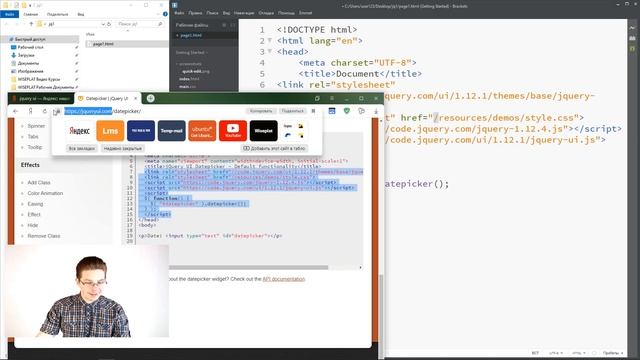Click the site info icon before the URL

pyautogui.click(x=57, y=111)
